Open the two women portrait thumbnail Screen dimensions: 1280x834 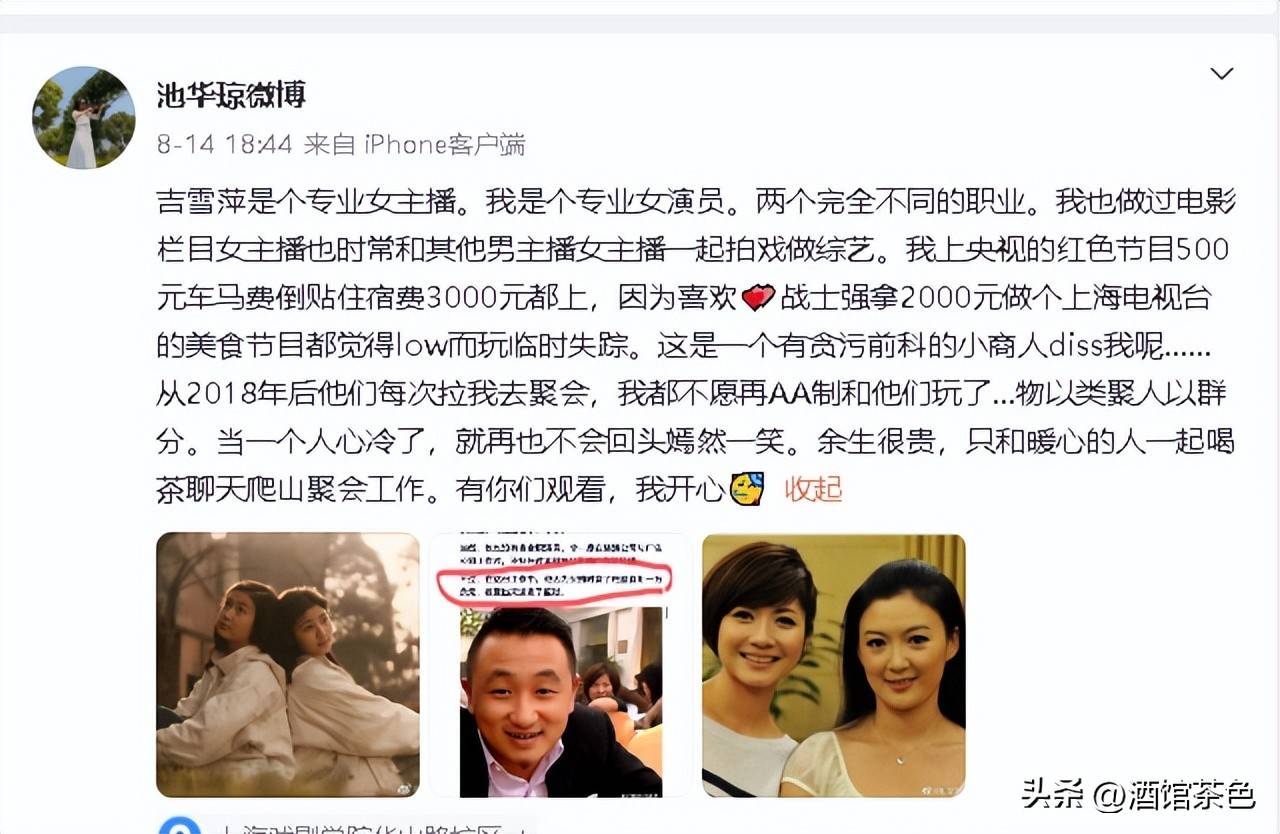coord(834,665)
